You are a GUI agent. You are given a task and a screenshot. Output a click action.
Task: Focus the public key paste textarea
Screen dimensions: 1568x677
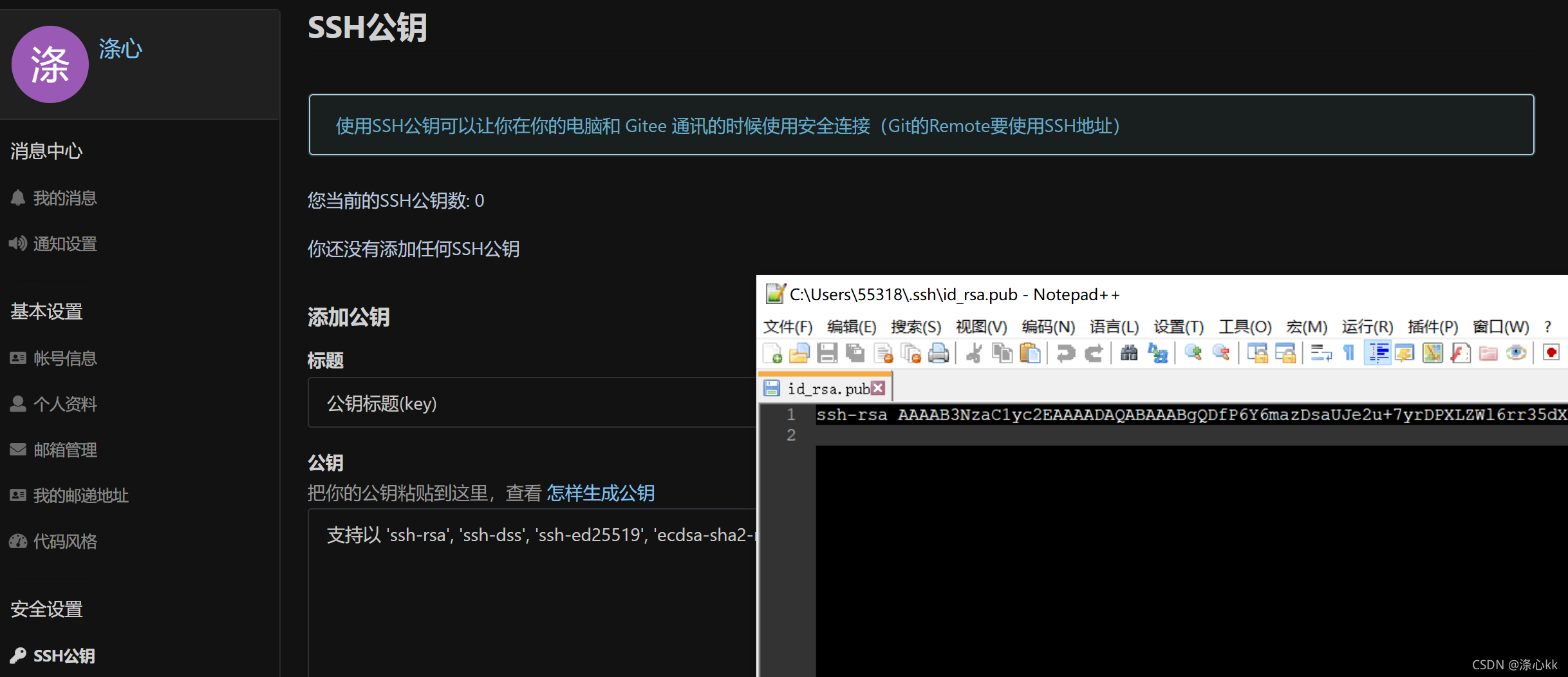pos(532,593)
